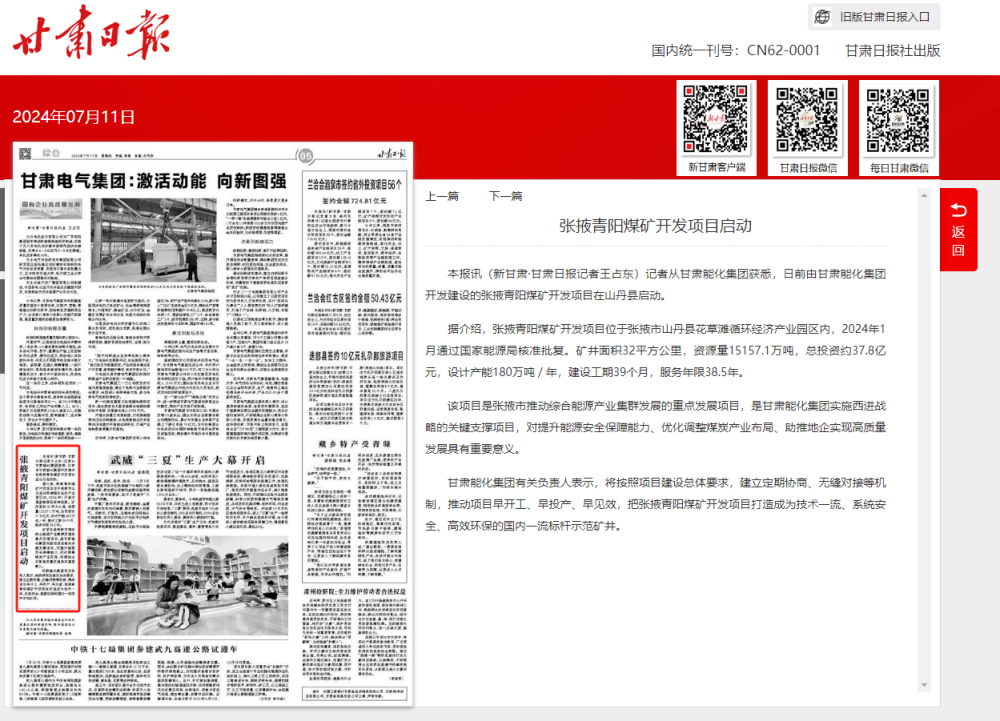Click the globe icon beside 旧版甘肃日报入口
Screen dimensions: 1000x721
(x=822, y=17)
